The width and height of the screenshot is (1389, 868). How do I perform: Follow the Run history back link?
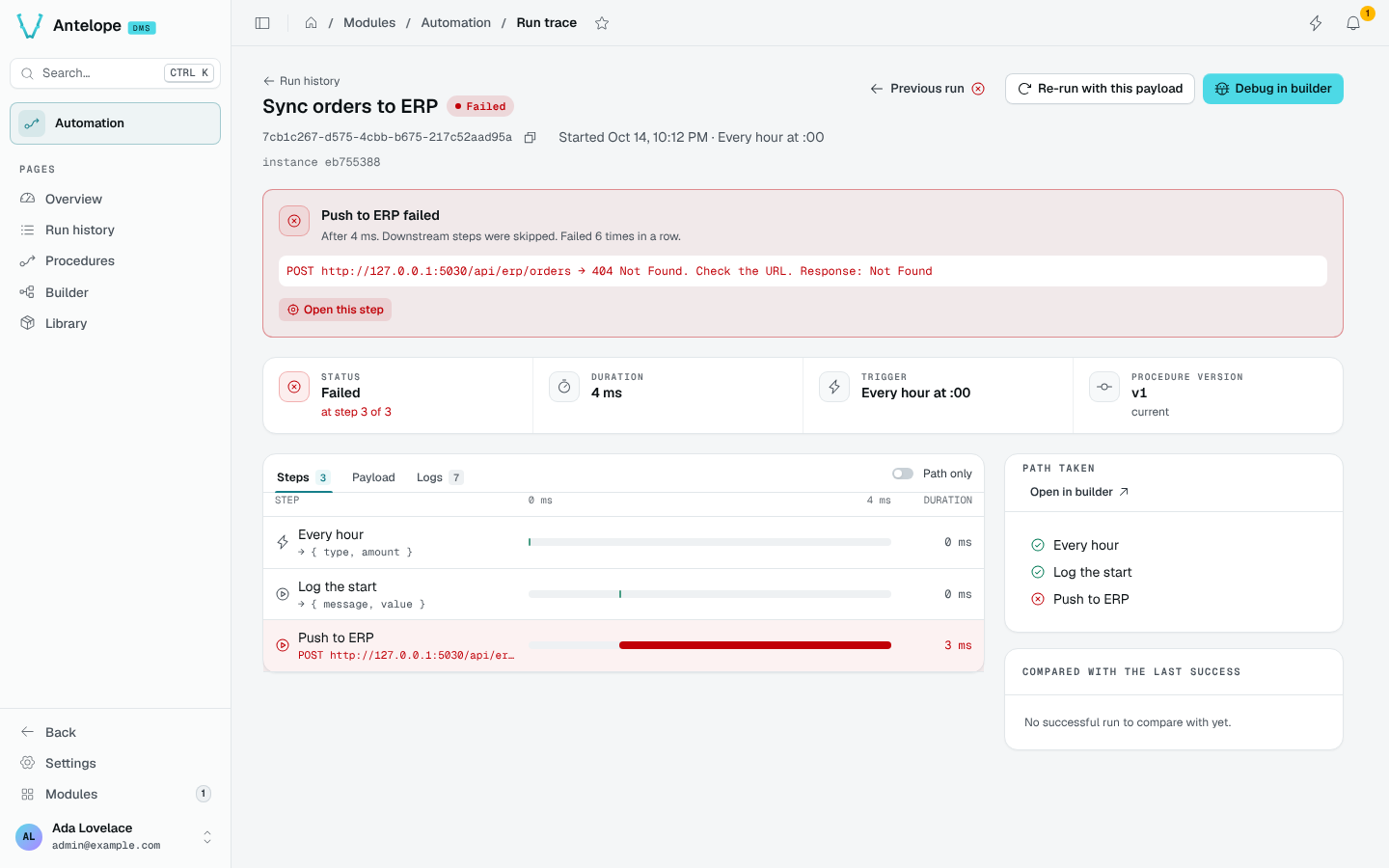coord(301,81)
